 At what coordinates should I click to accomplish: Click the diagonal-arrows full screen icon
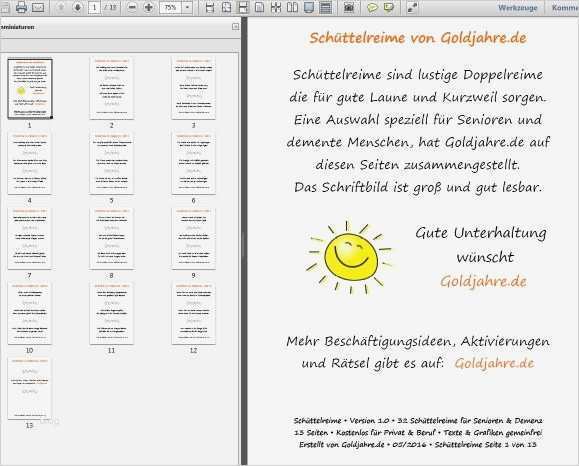412,7
